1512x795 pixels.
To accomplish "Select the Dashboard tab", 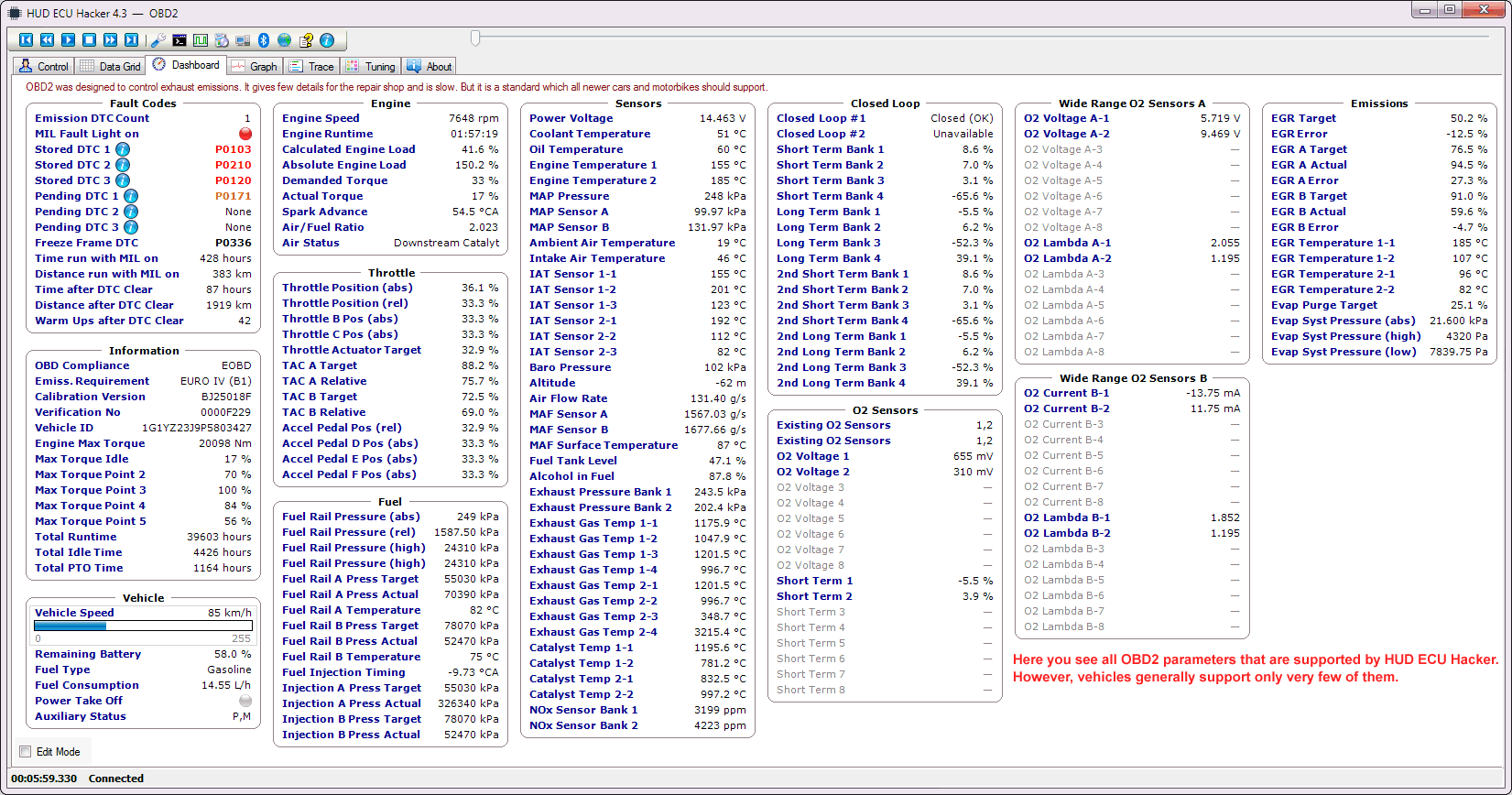I will [x=186, y=65].
